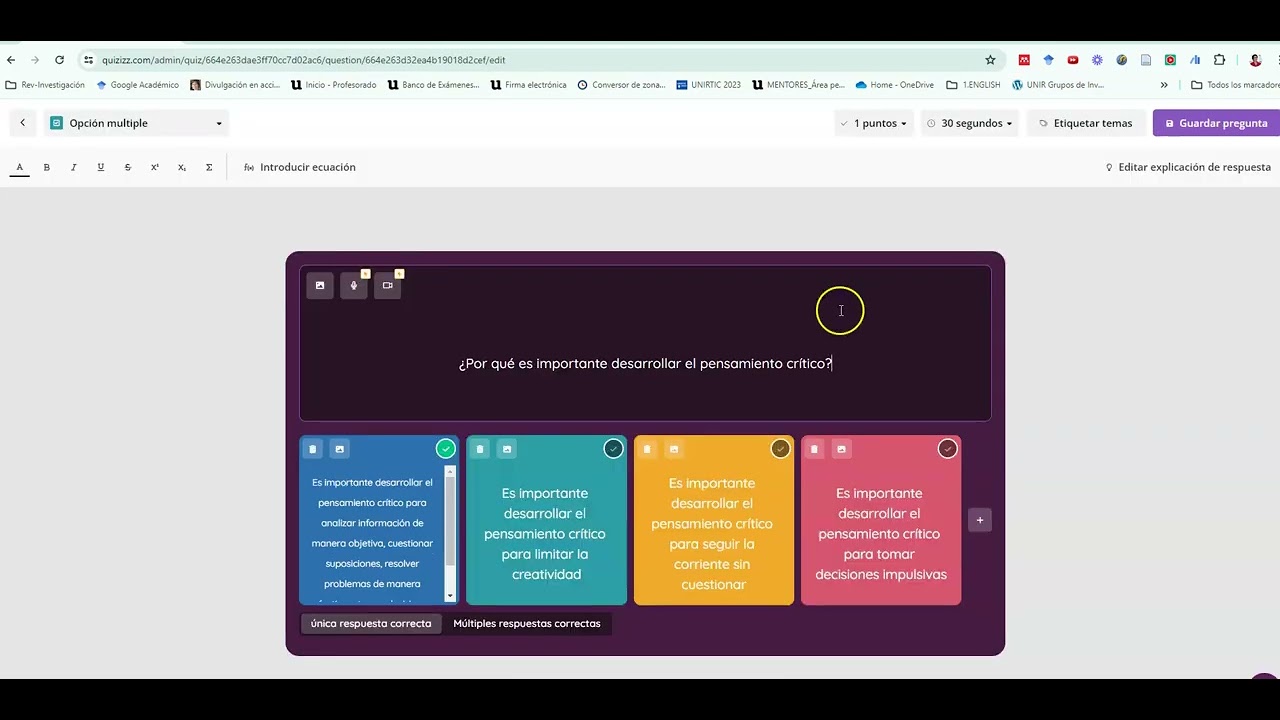Open the 'Home - OneDrive' bookmark
The image size is (1280, 720).
click(x=894, y=85)
